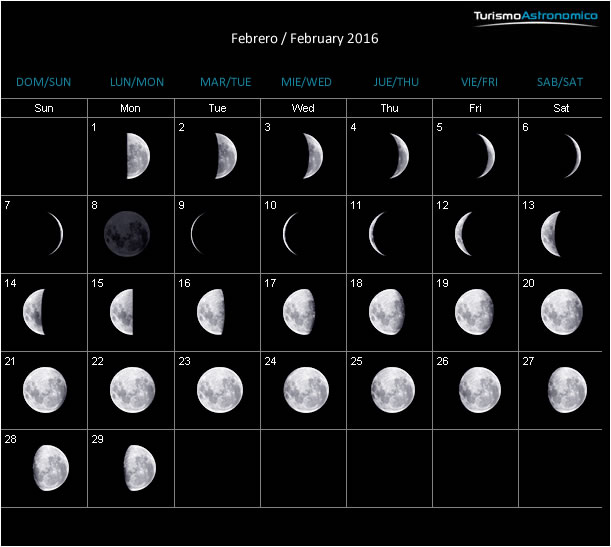Click the gibbous moon on February 19

click(x=474, y=312)
